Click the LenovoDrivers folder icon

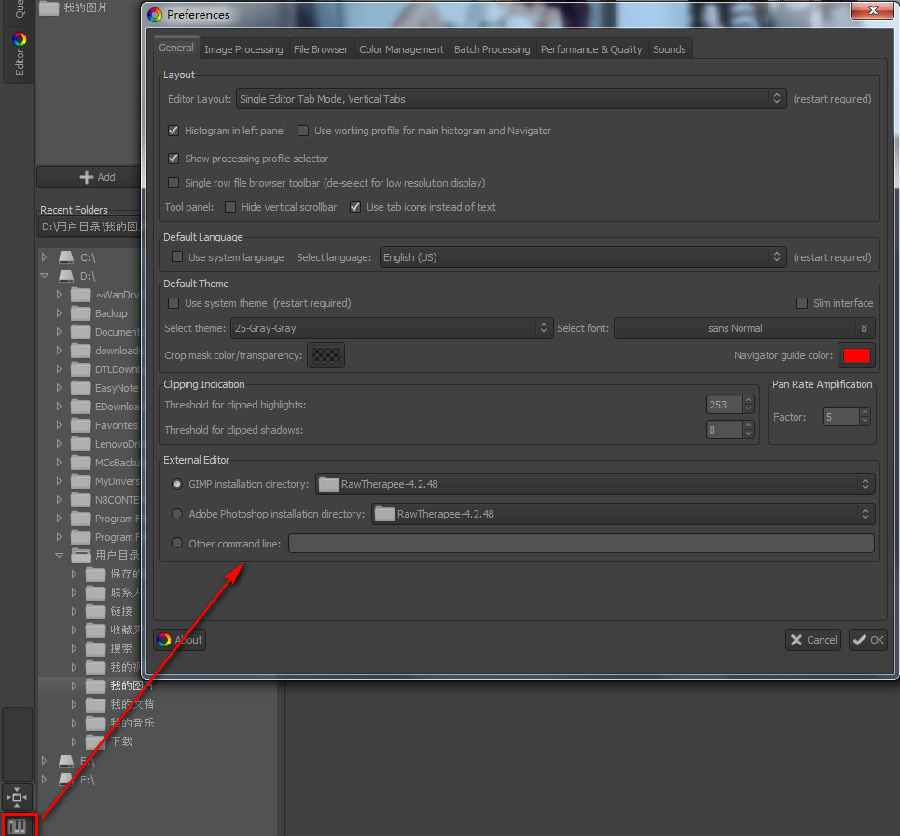pos(80,444)
